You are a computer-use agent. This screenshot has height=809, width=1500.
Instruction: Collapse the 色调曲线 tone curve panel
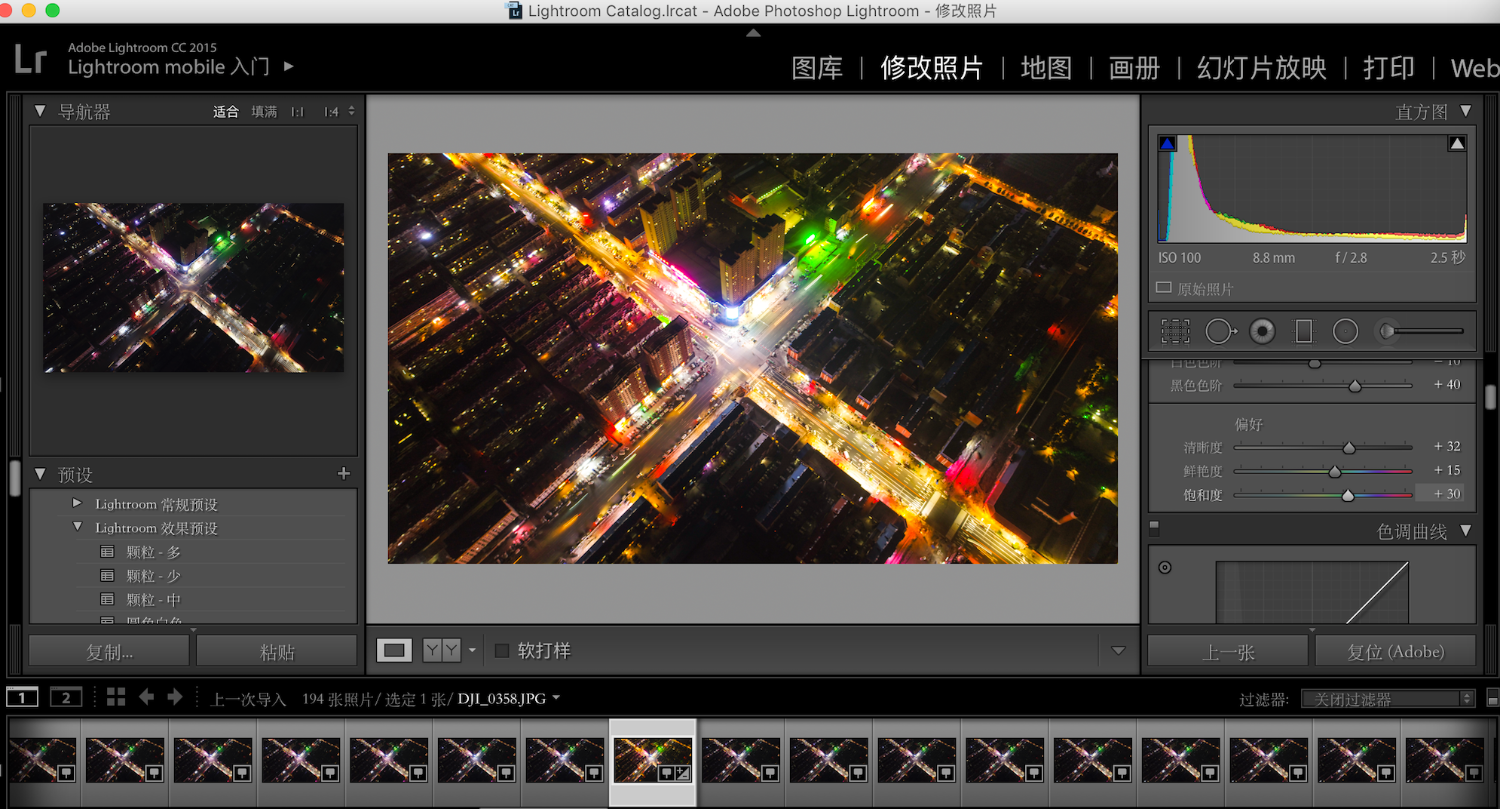pyautogui.click(x=1465, y=531)
